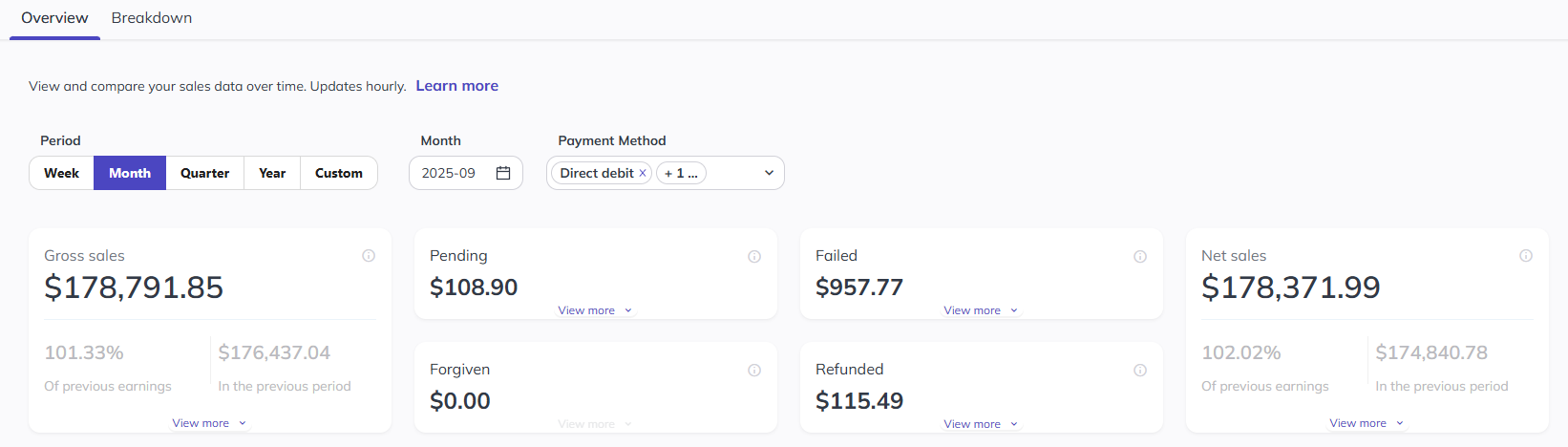Expand View more on Net sales card

(1367, 423)
